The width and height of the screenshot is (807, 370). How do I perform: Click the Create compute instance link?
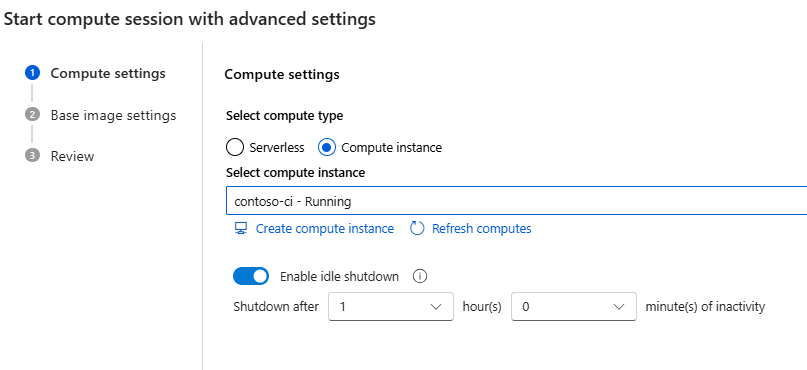(325, 228)
